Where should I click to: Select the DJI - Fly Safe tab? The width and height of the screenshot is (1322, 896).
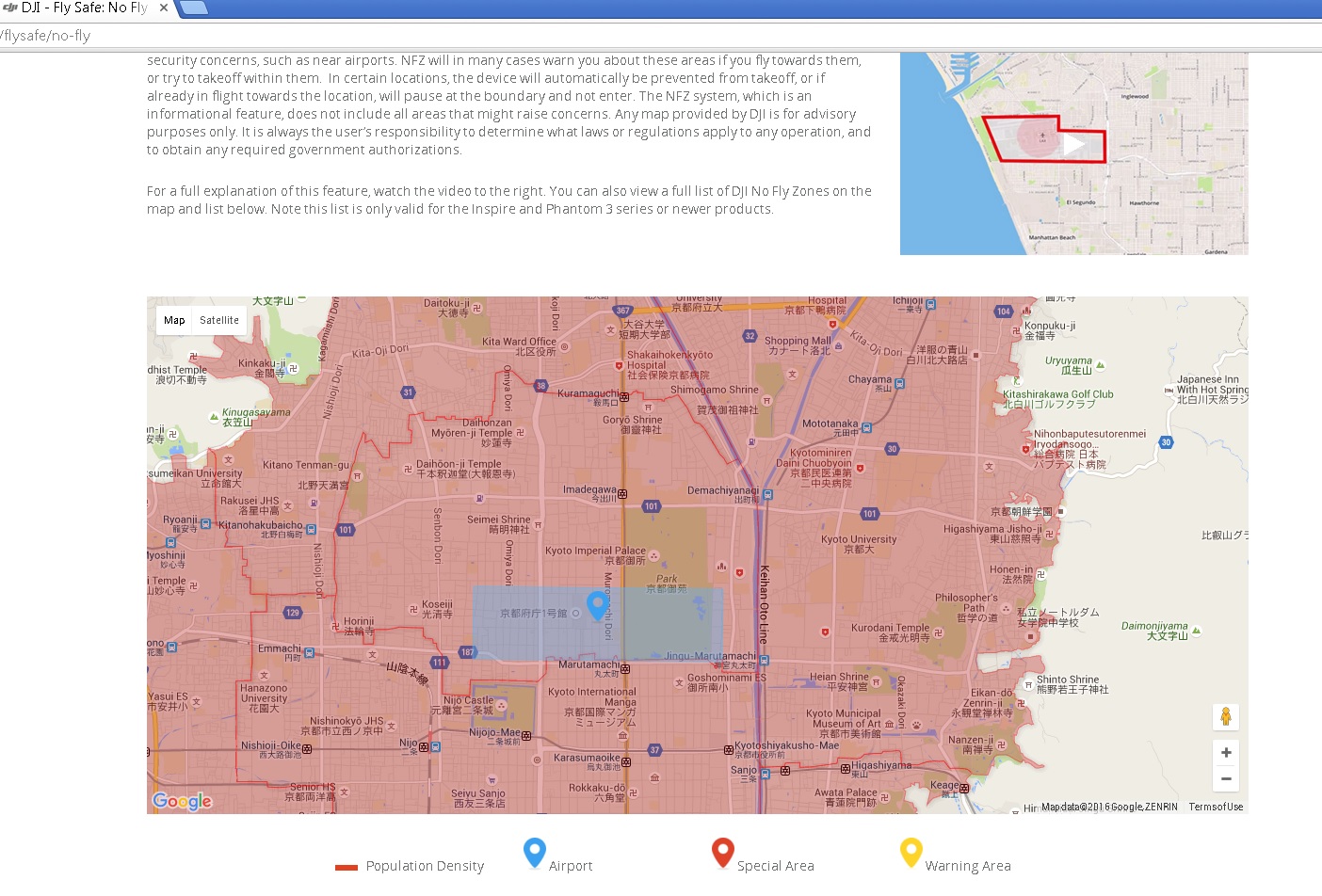coord(85,8)
